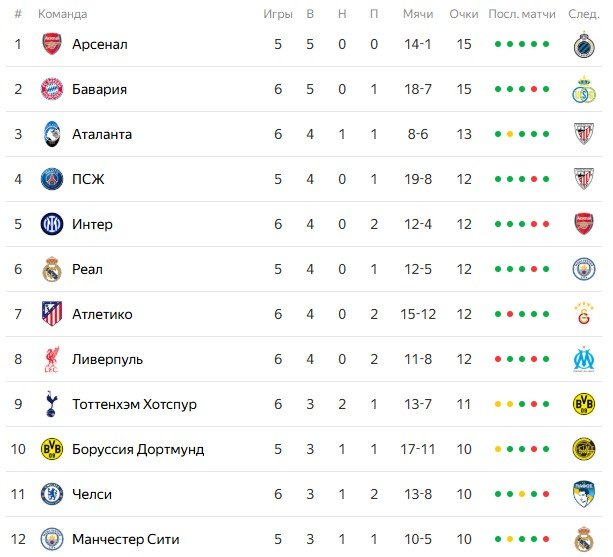Click the 'Команда' column header
The image size is (613, 557).
62,14
